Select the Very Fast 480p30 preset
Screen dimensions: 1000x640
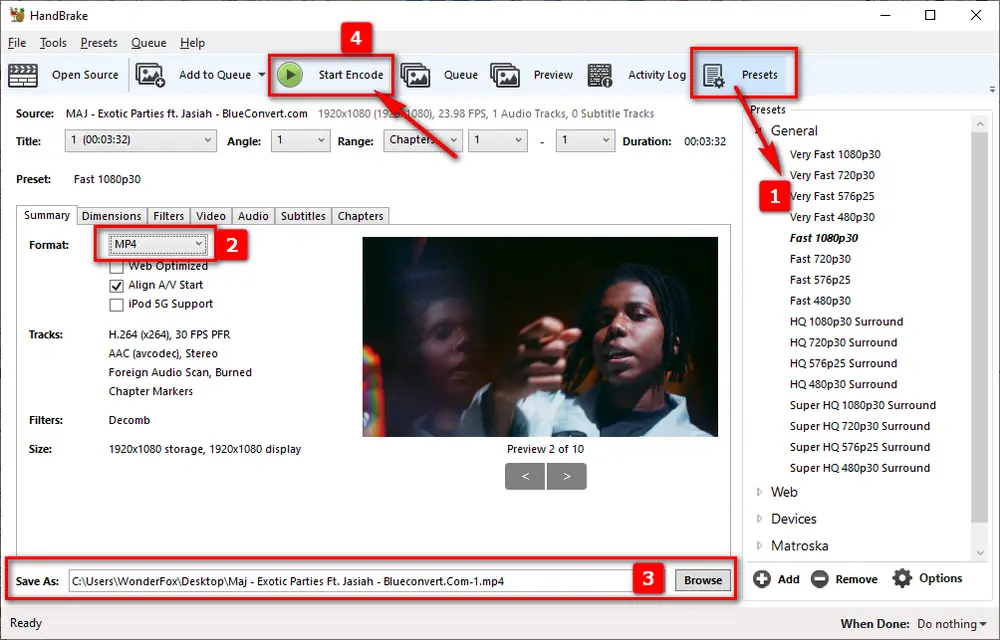pos(832,217)
